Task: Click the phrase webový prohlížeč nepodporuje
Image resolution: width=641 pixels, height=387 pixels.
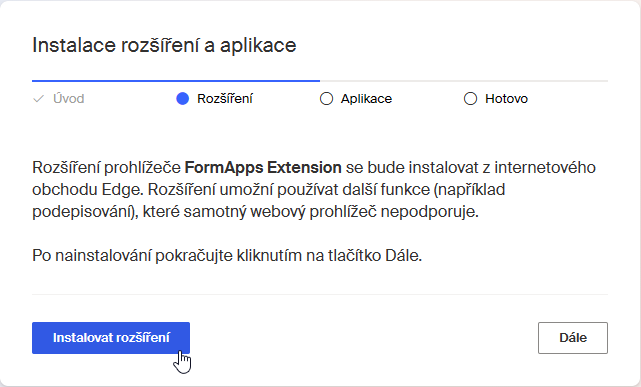Action: [364, 212]
